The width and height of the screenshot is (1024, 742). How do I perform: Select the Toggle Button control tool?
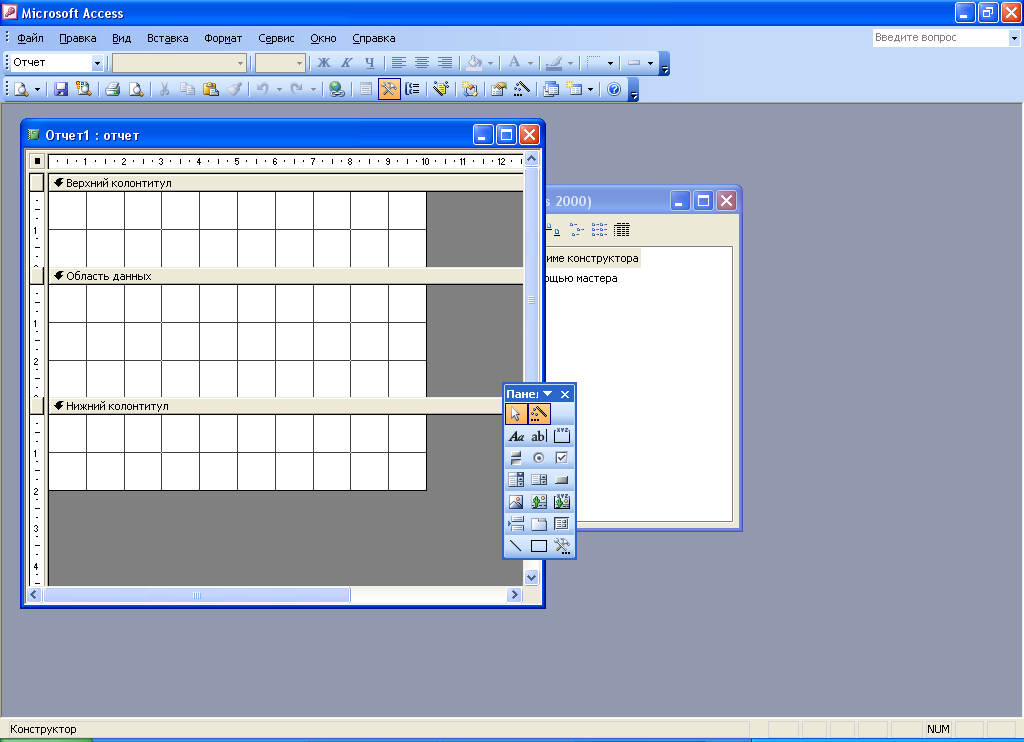tap(516, 458)
